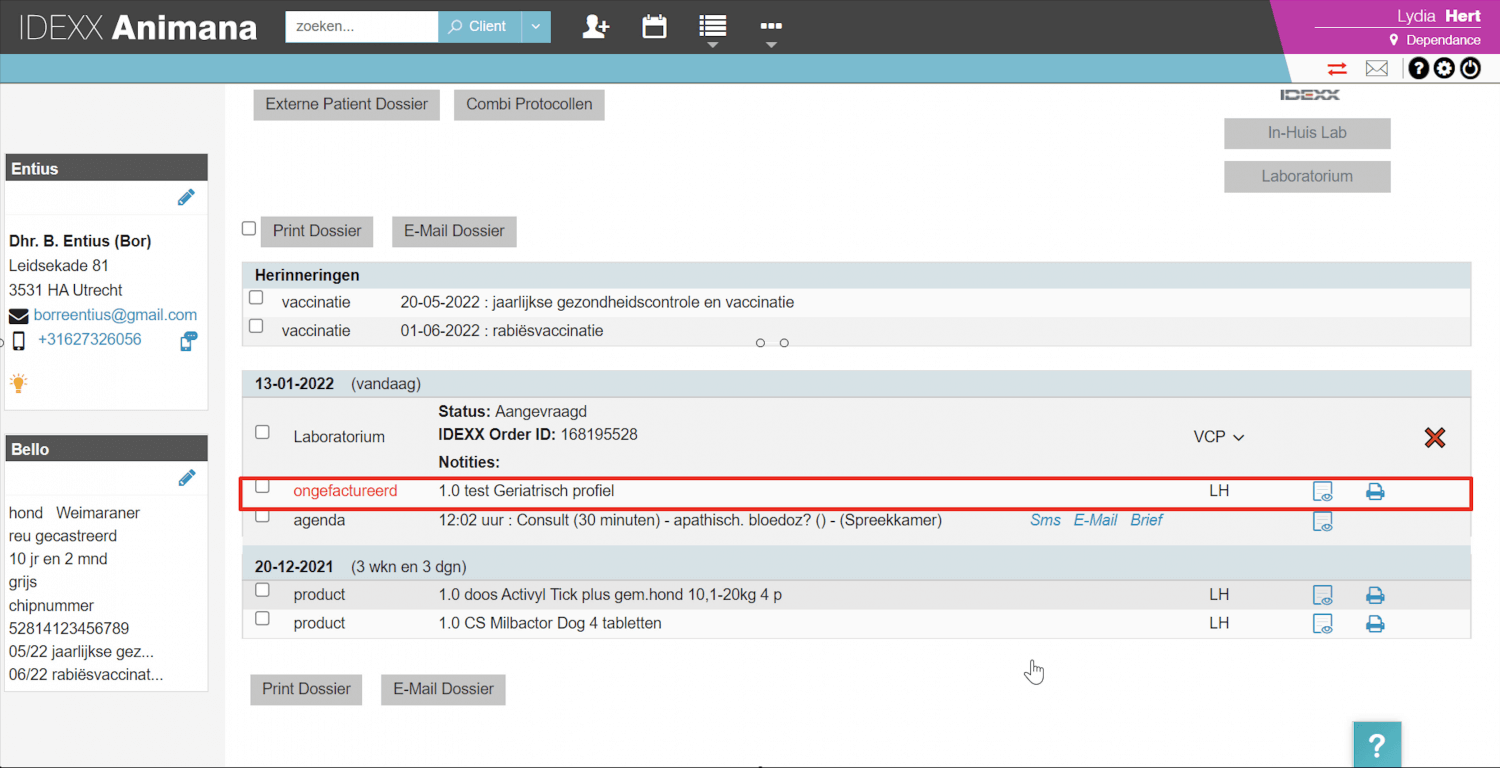Check the vaccinatie reminder for 20-05-2022
1500x768 pixels.
coord(255,297)
